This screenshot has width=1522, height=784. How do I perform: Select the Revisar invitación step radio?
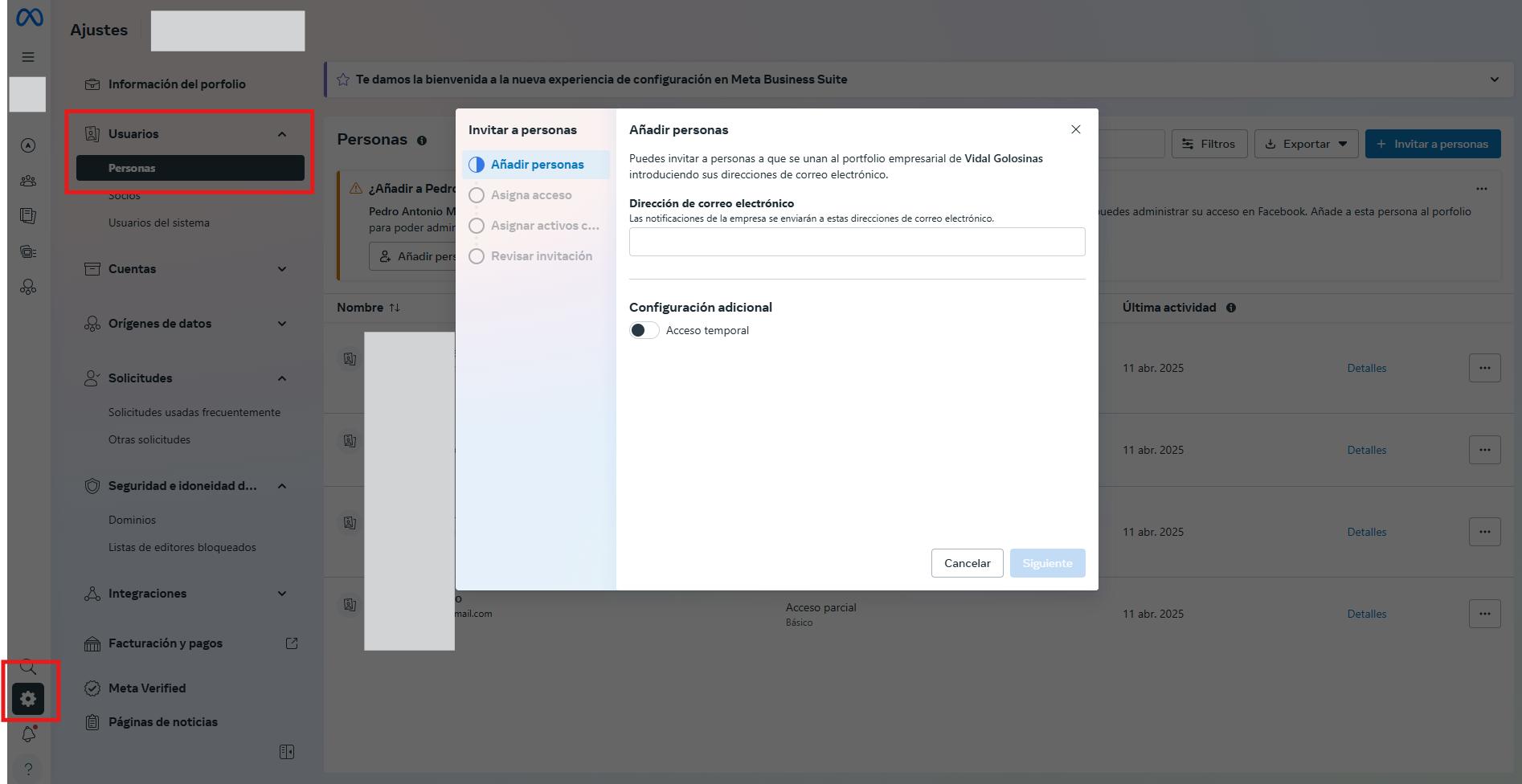pyautogui.click(x=477, y=256)
